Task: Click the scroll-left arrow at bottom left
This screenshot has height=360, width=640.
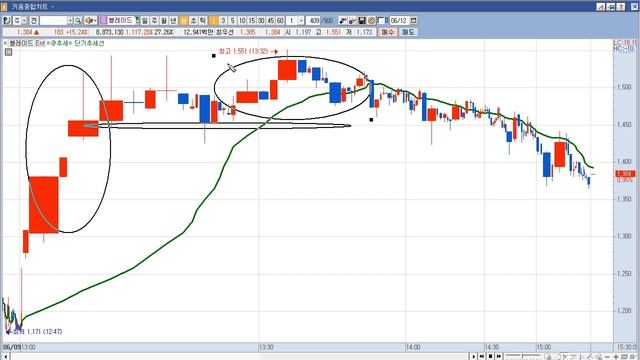Action: (x=5, y=357)
